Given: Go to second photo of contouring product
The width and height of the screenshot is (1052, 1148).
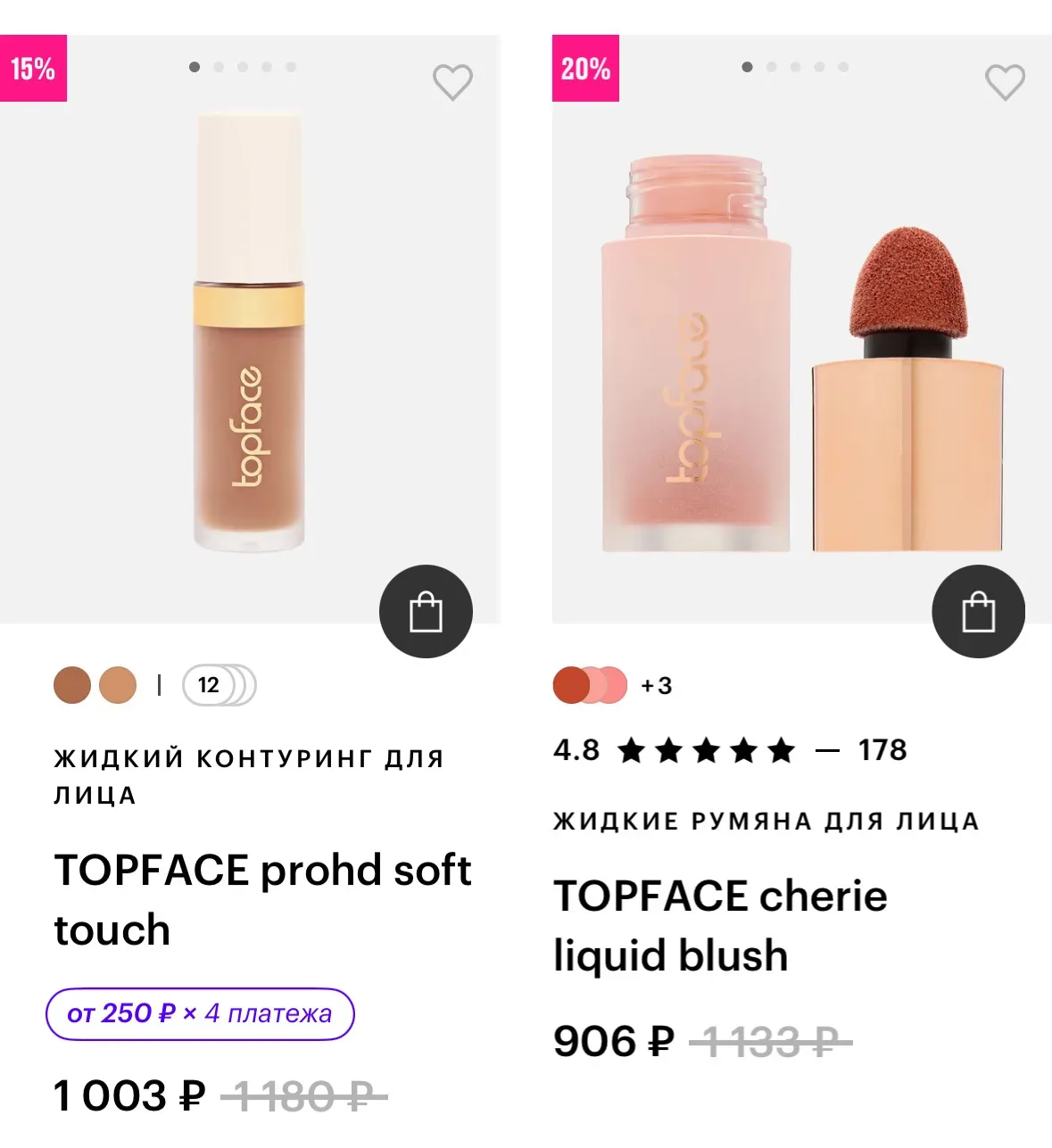Looking at the screenshot, I should [219, 67].
